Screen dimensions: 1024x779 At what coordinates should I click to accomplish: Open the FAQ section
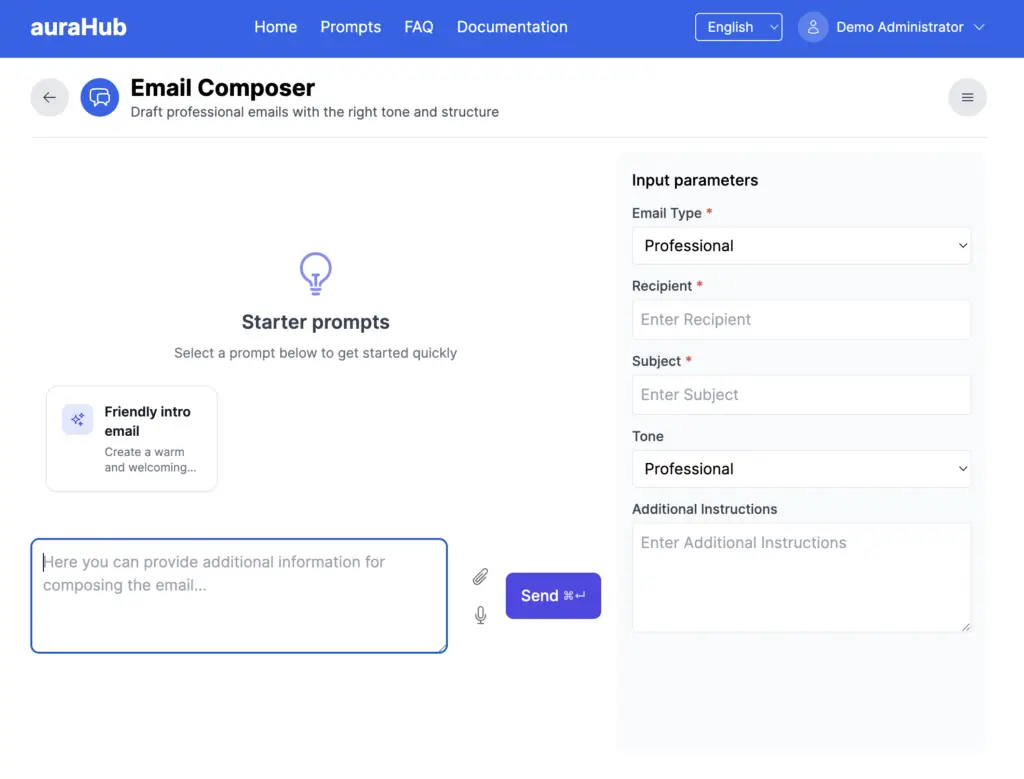tap(419, 27)
